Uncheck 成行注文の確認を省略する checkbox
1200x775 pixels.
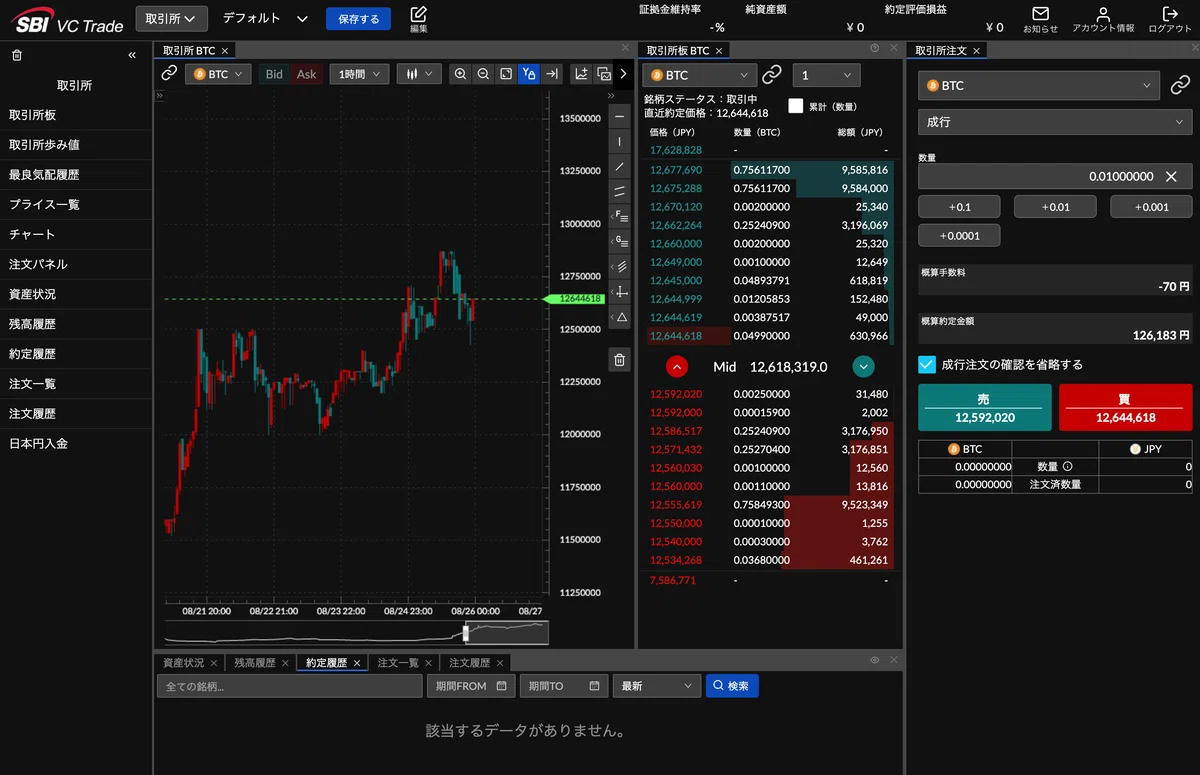click(x=927, y=365)
